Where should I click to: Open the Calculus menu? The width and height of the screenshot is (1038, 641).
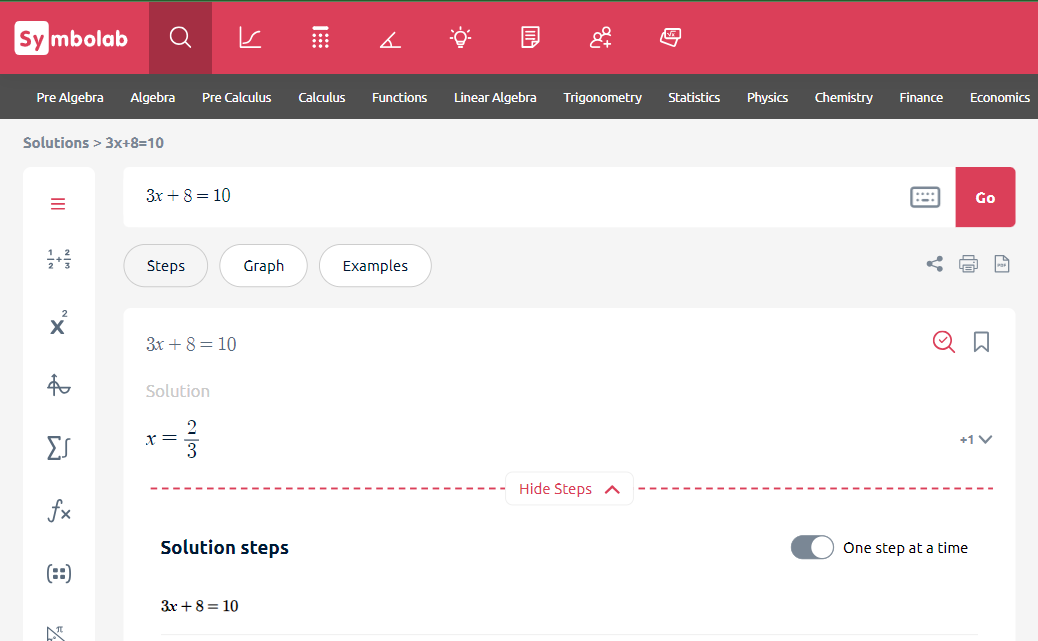pyautogui.click(x=322, y=97)
